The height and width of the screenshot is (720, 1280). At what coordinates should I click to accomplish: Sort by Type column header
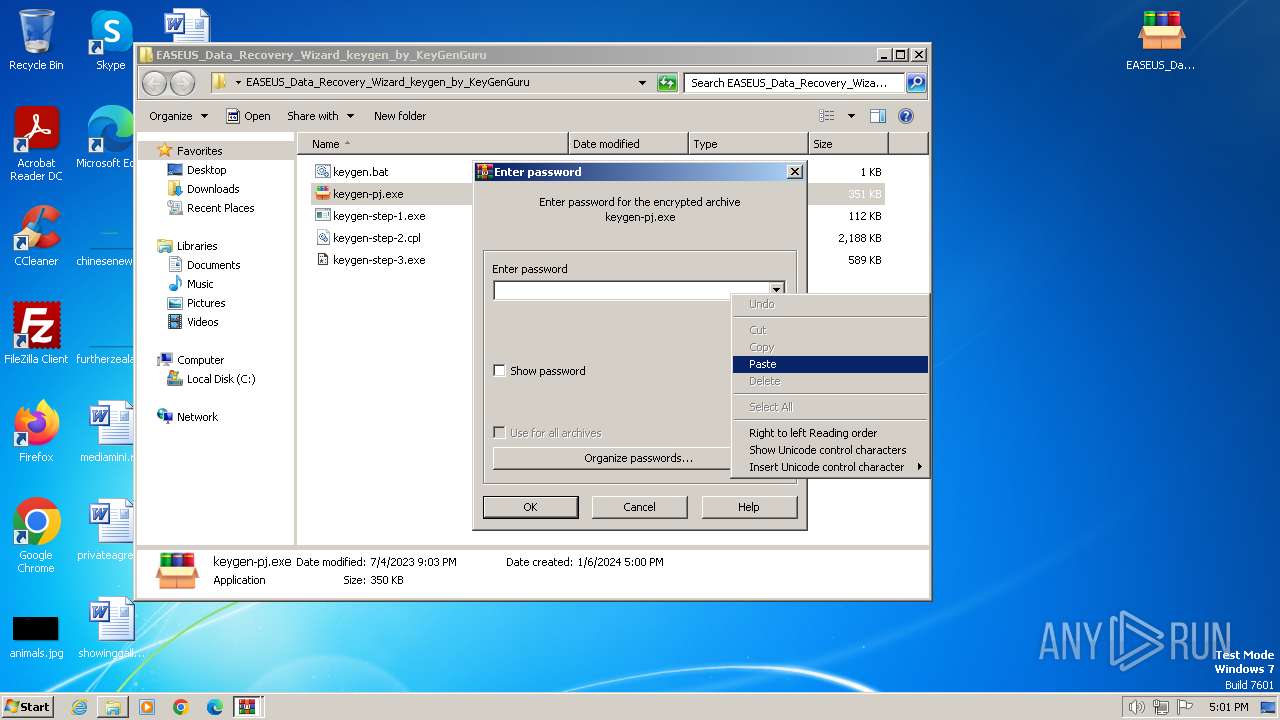pyautogui.click(x=748, y=144)
